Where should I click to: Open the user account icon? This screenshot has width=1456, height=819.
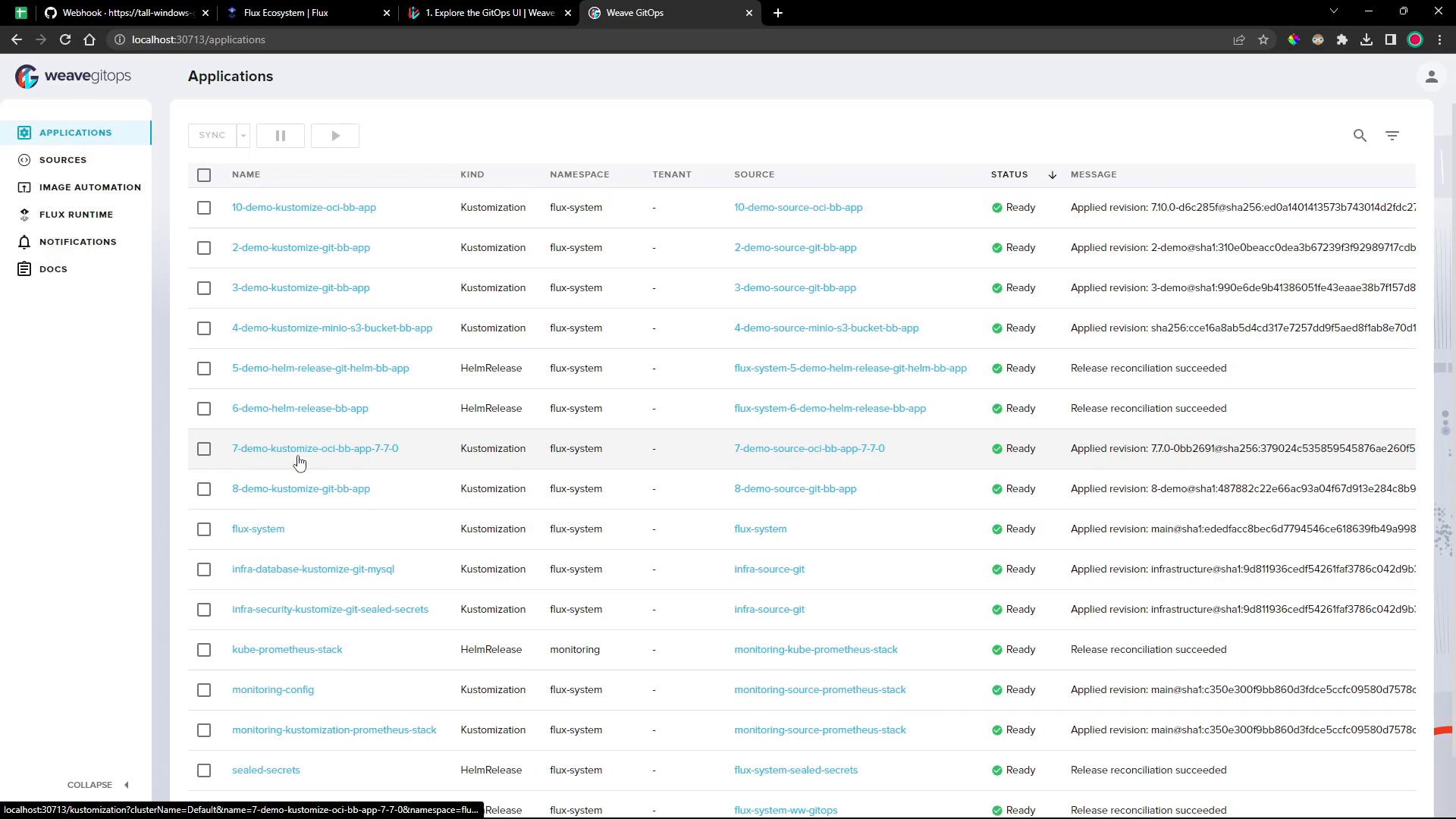point(1432,77)
